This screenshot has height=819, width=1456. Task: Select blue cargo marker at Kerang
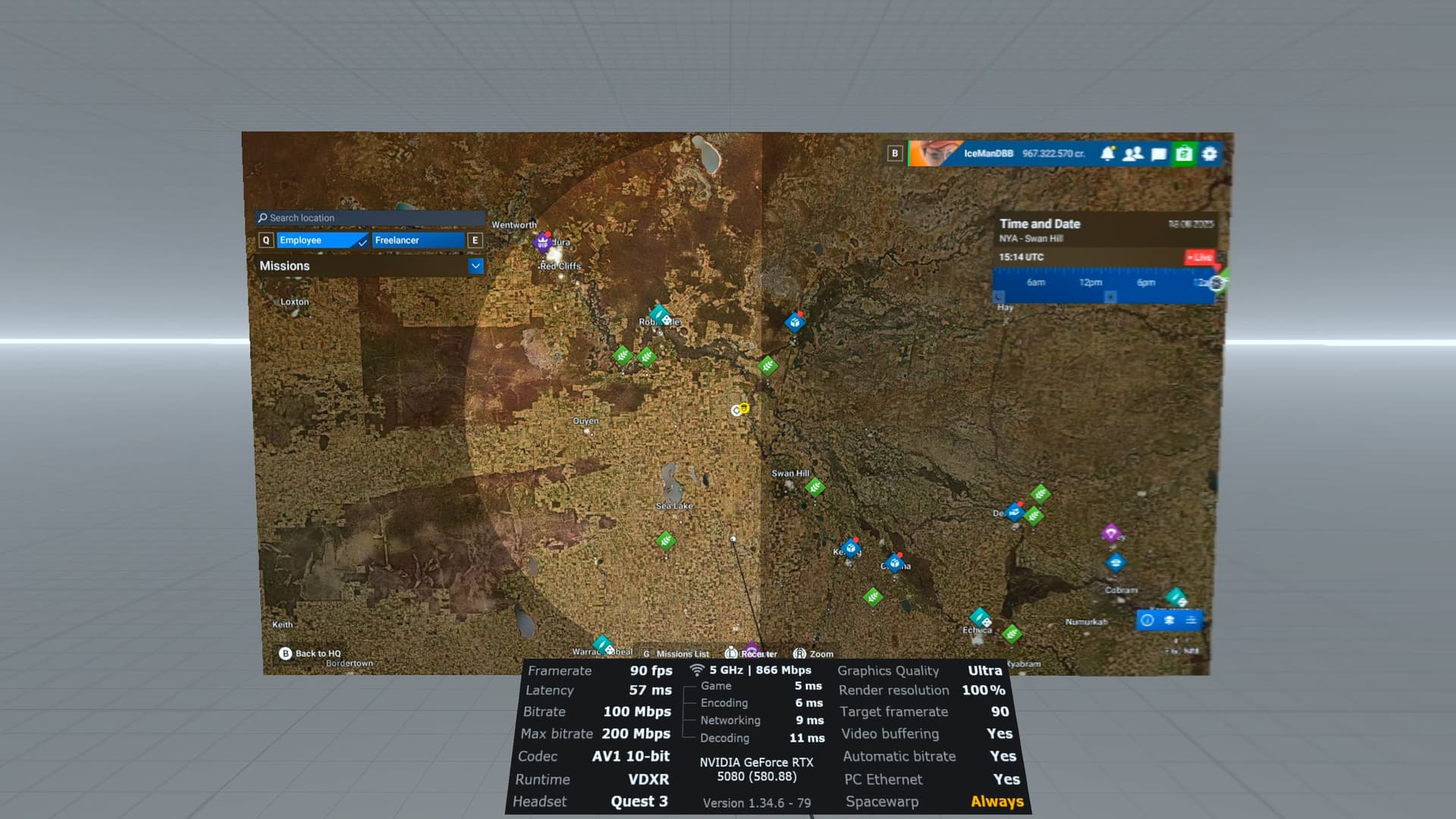click(851, 548)
